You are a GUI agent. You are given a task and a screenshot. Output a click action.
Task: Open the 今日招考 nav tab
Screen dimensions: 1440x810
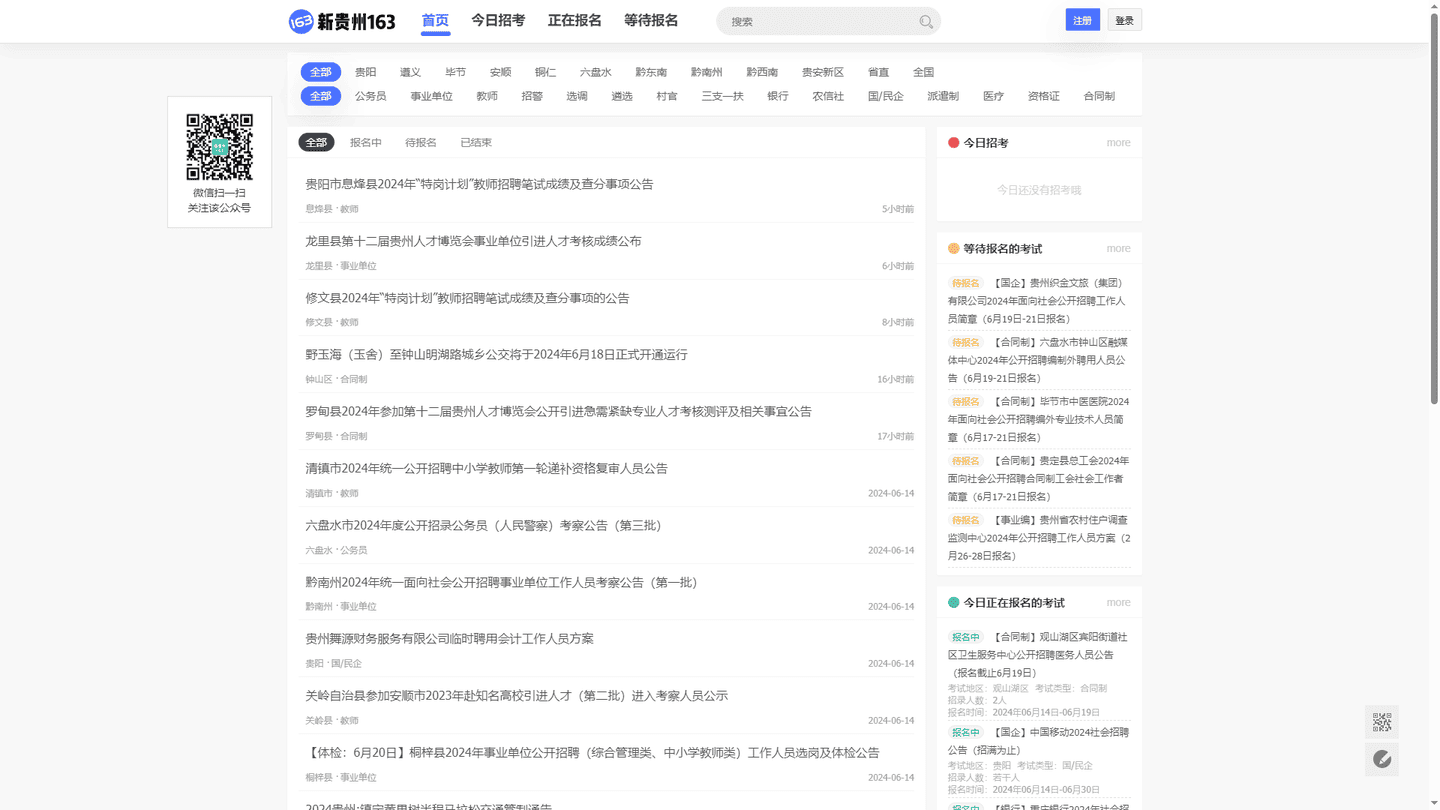tap(498, 20)
